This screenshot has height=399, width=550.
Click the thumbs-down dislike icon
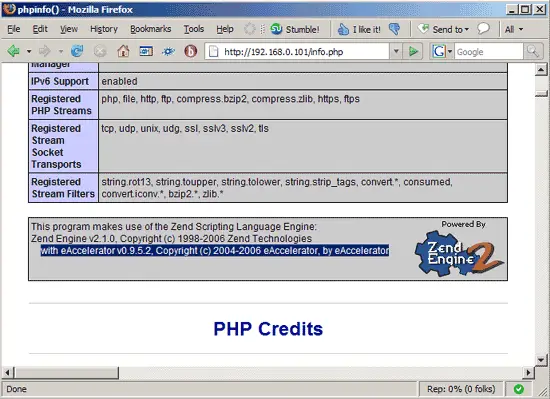coord(395,29)
